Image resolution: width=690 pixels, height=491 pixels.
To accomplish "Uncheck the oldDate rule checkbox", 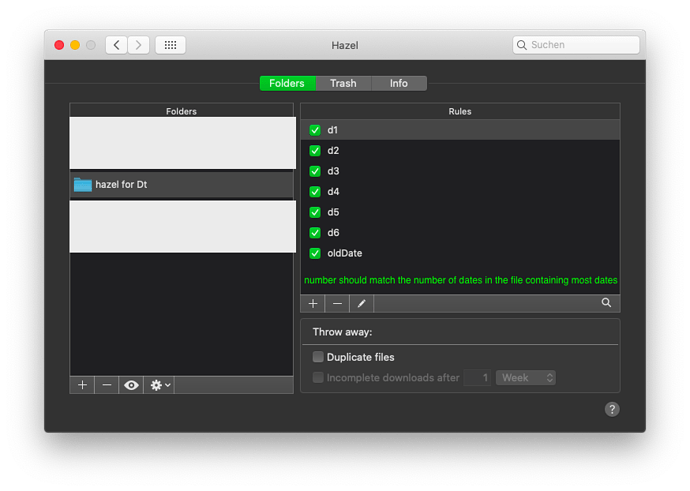I will click(x=315, y=253).
